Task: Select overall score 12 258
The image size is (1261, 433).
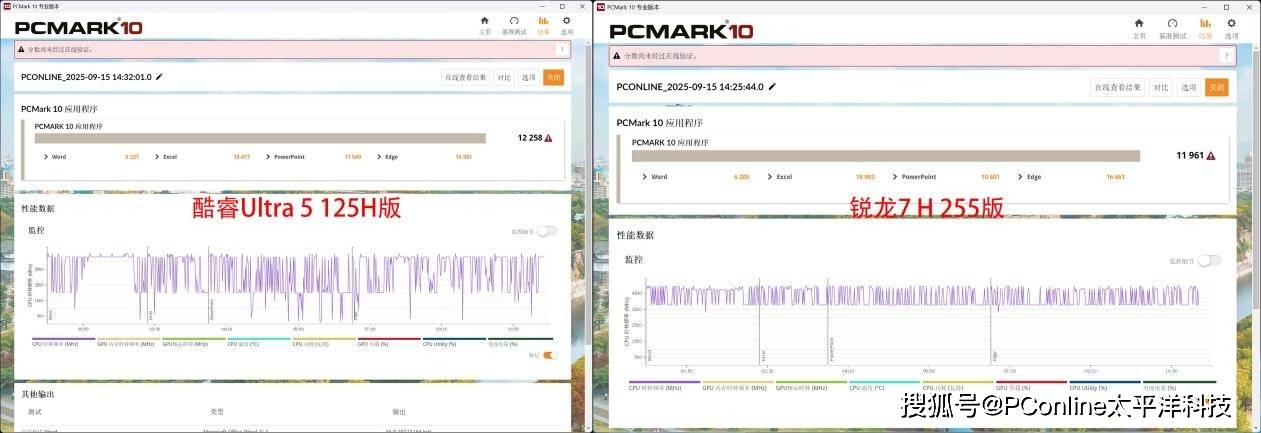Action: pyautogui.click(x=530, y=138)
